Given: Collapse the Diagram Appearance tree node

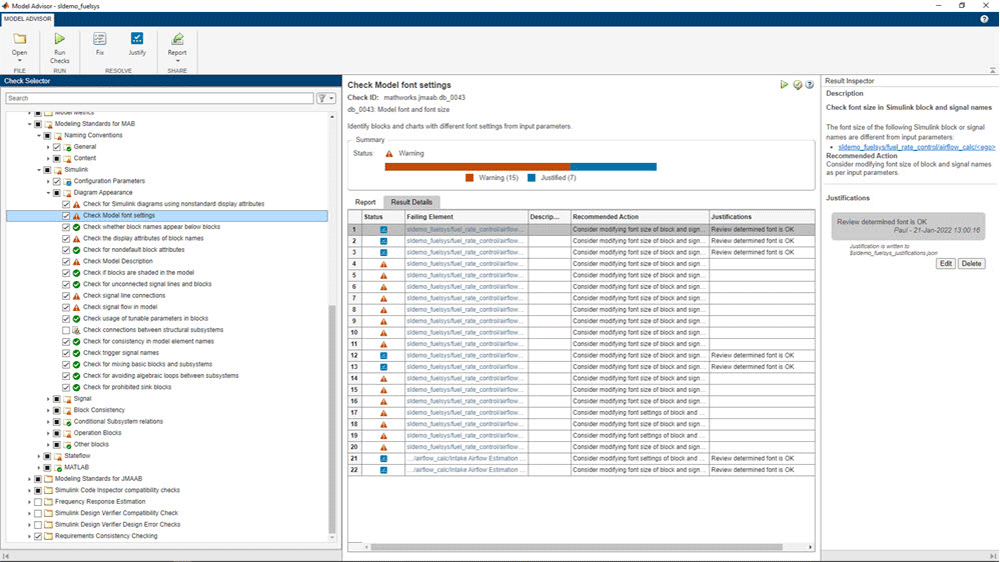Looking at the screenshot, I should pos(48,192).
